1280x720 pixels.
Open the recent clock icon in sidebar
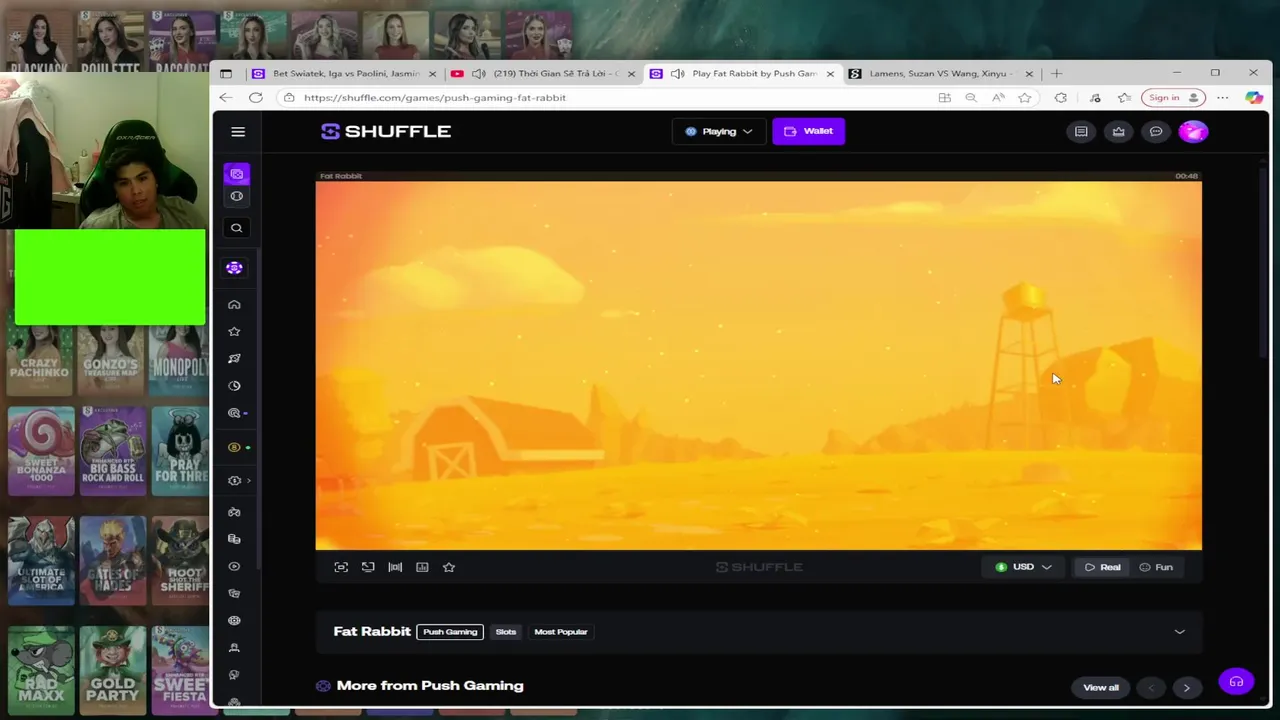click(234, 386)
